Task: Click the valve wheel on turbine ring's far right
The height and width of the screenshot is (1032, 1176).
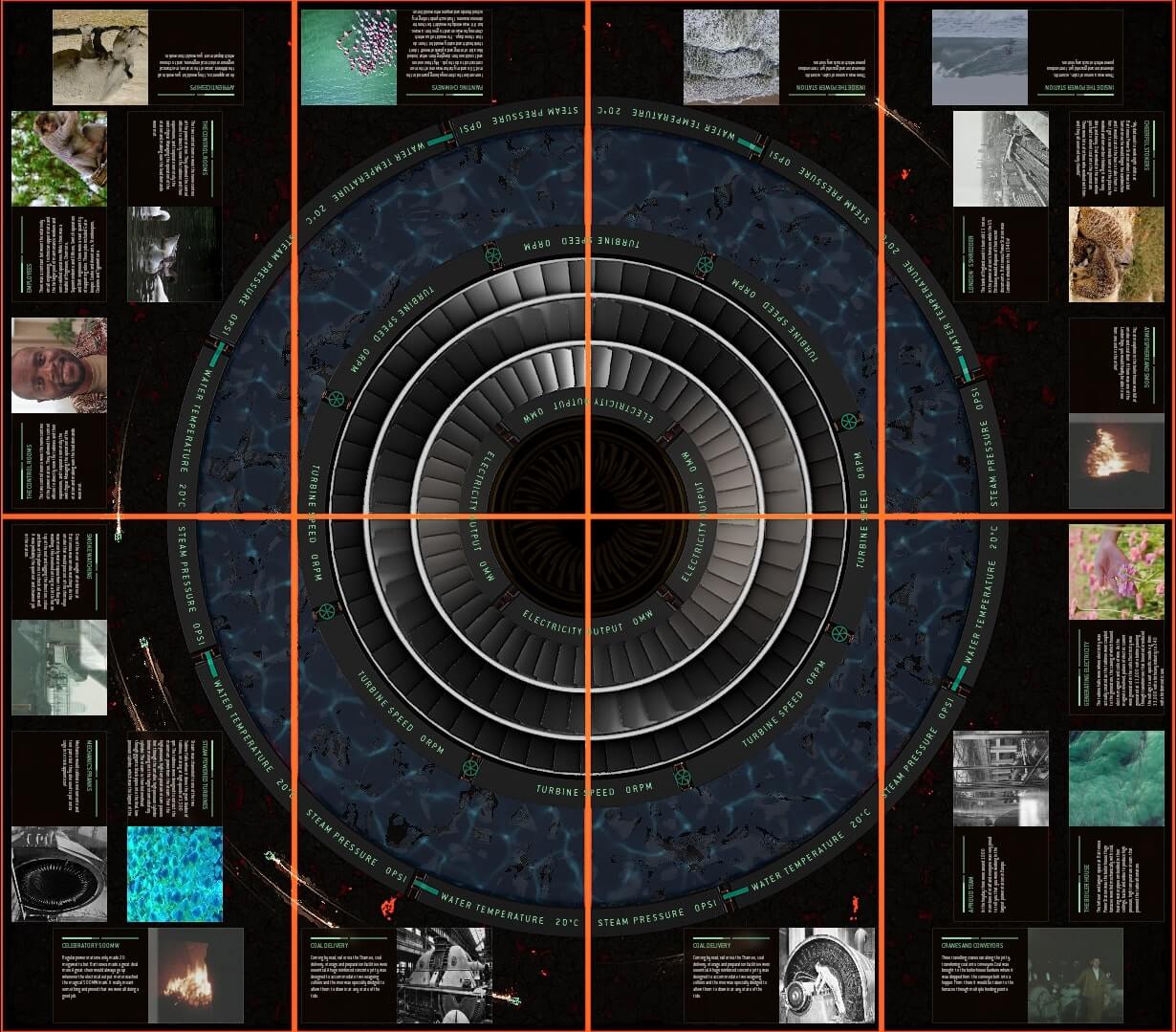Action: coord(848,421)
